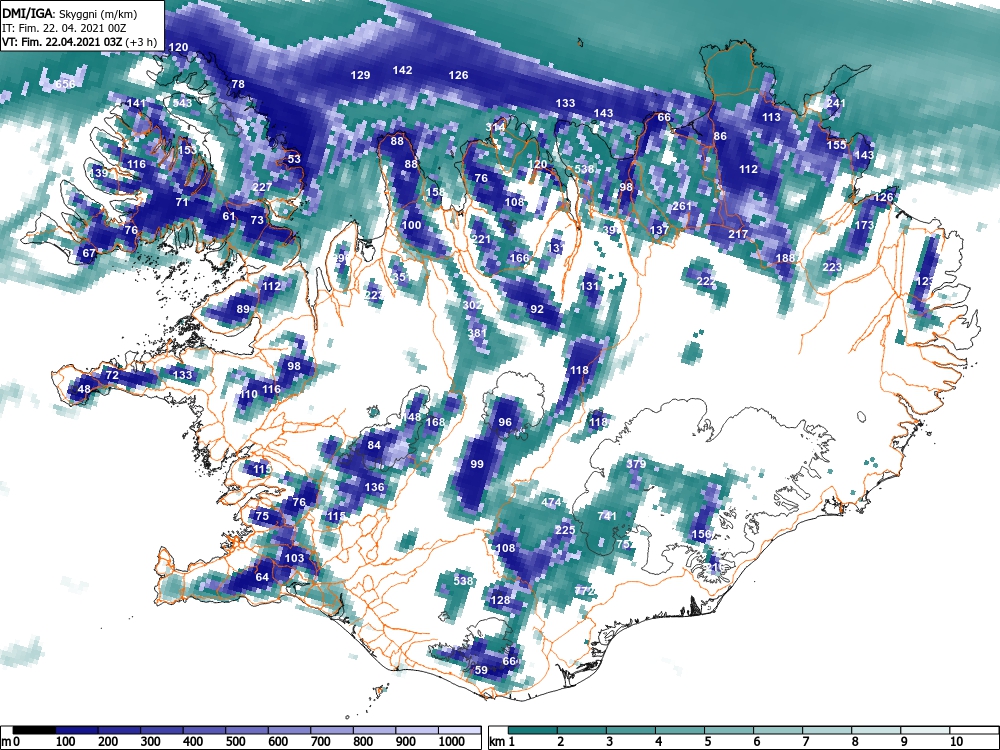Image resolution: width=1000 pixels, height=750 pixels.
Task: Select the visibility value 75
Action: coord(262,516)
